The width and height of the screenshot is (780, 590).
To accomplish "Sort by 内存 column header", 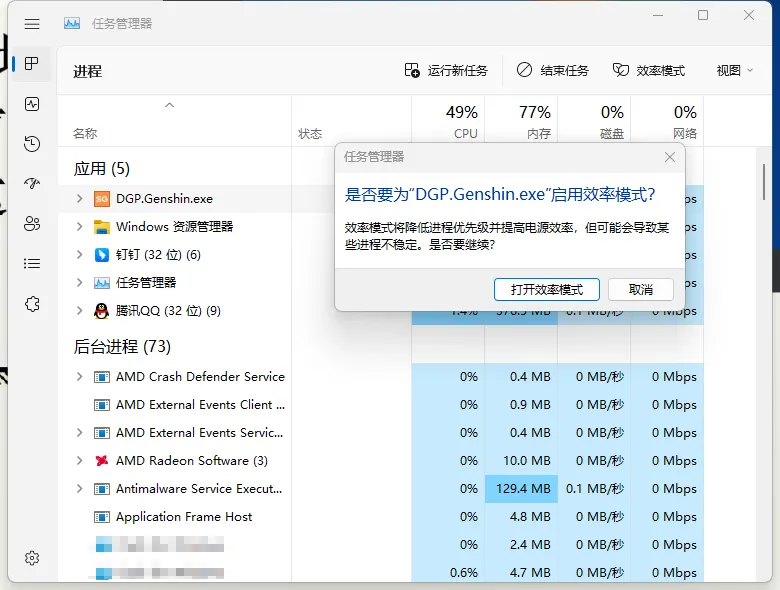I will coord(521,121).
